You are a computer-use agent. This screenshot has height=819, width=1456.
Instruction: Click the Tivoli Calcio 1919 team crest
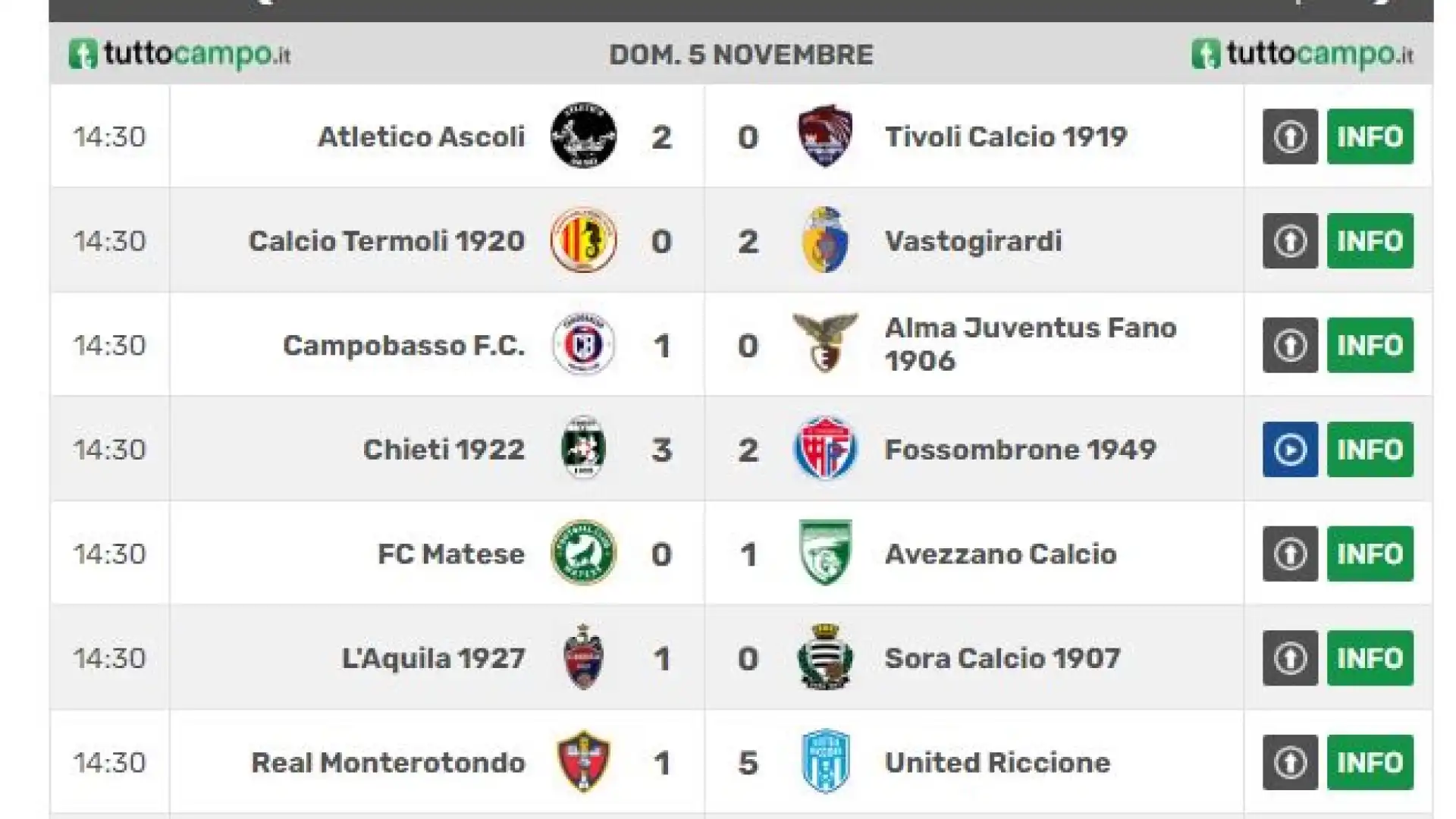pyautogui.click(x=825, y=136)
